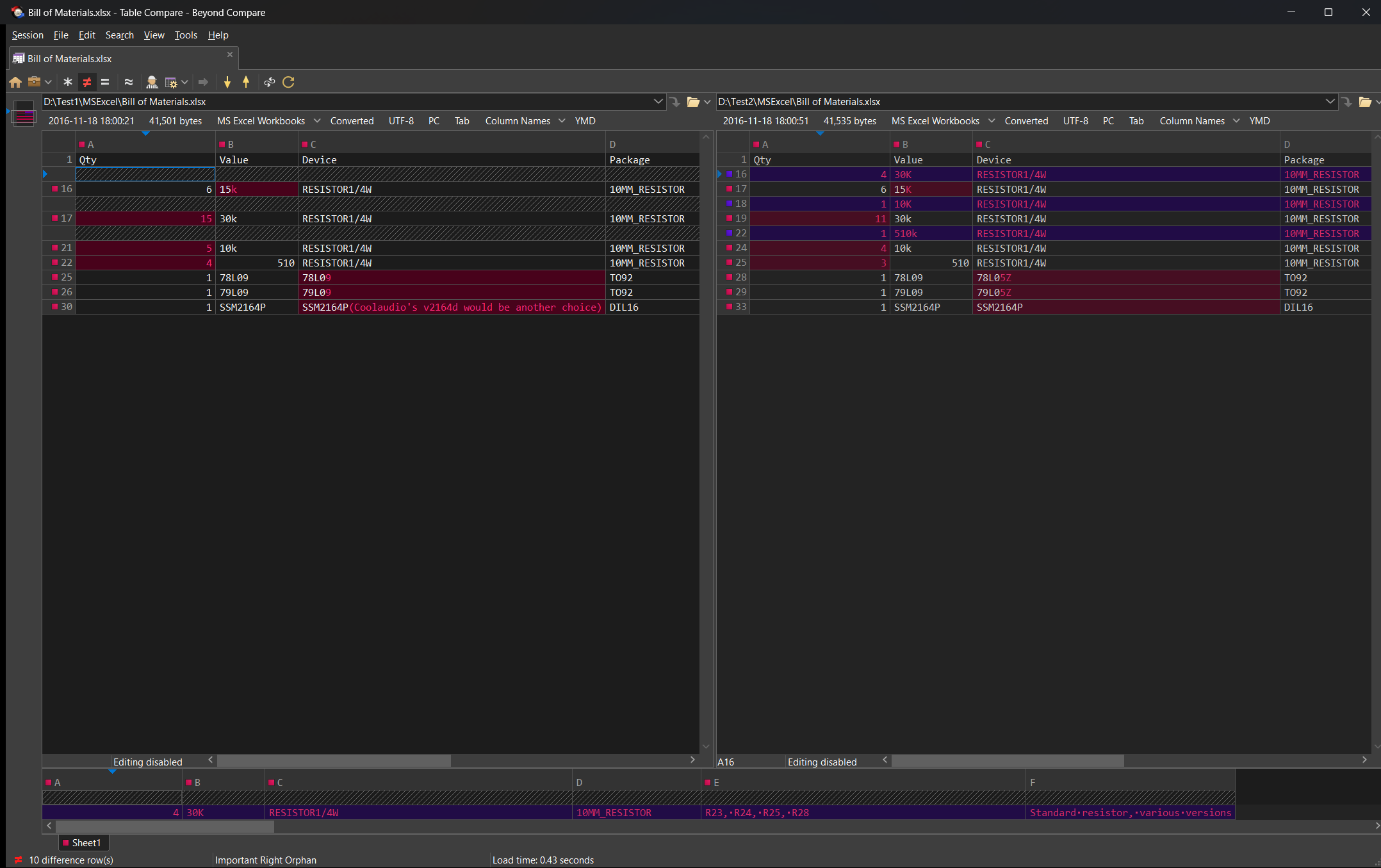Open the Search menu
The height and width of the screenshot is (868, 1381).
(120, 35)
